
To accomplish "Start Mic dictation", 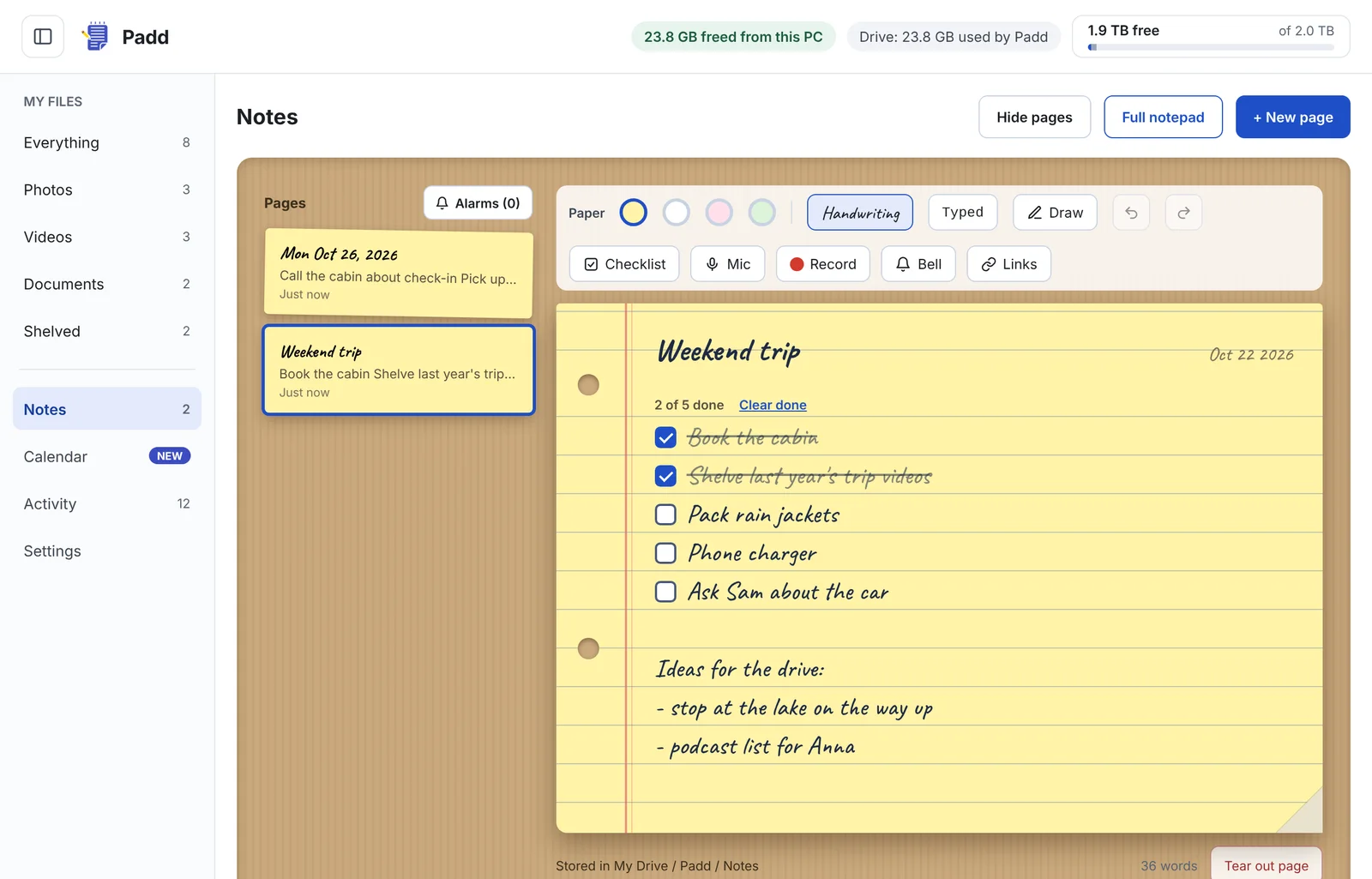I will (728, 264).
